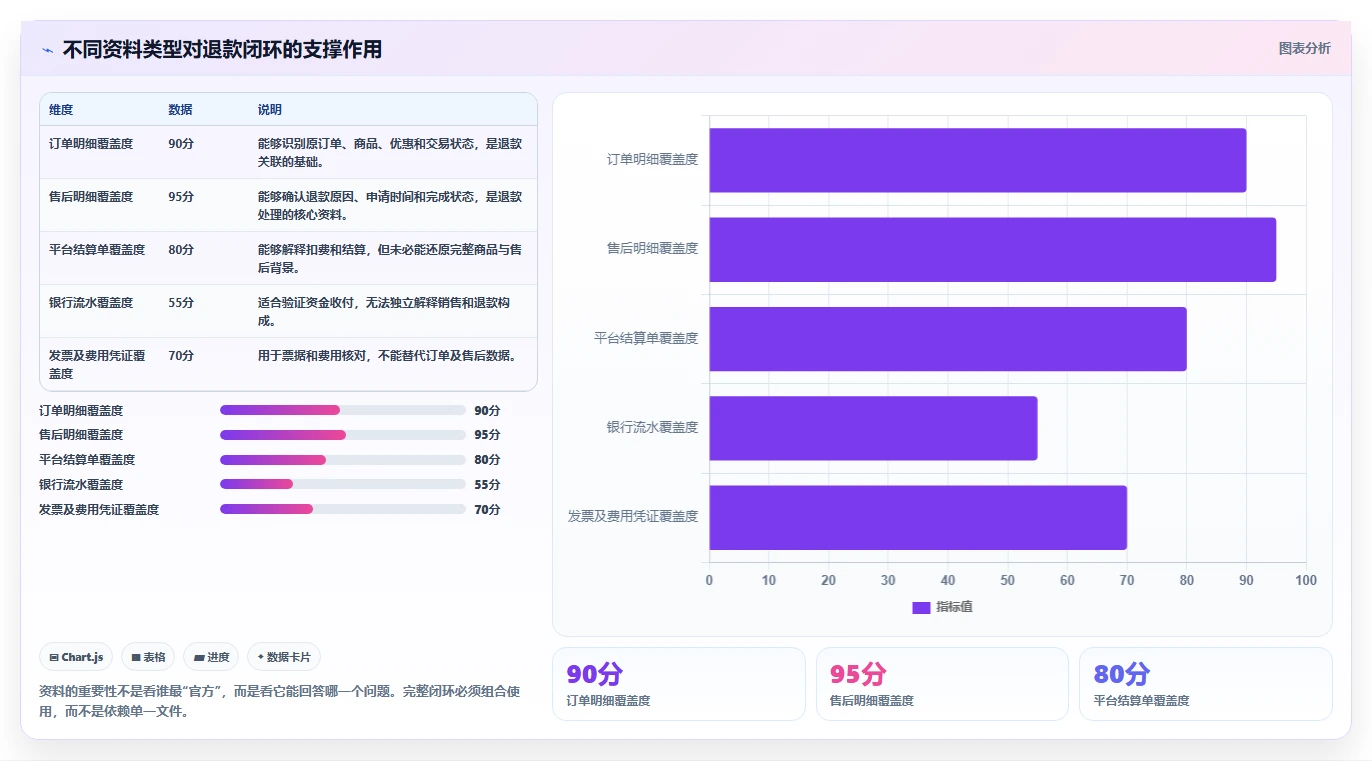Click the 90分 value beside the progress bar
1372x761 pixels.
coord(487,411)
